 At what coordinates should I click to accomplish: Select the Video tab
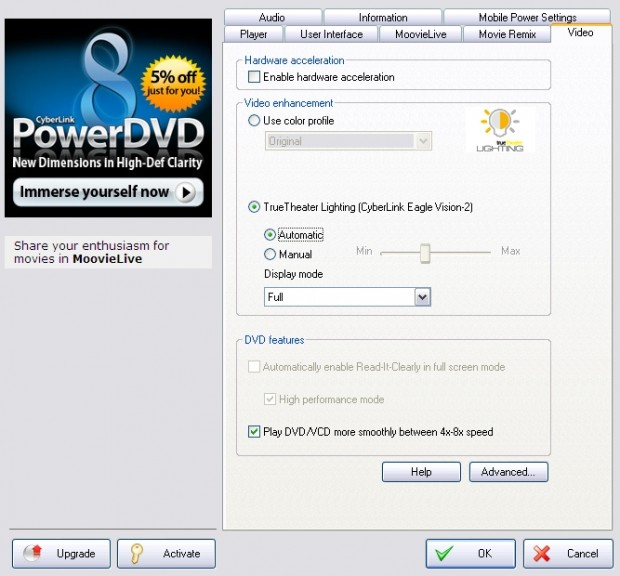click(x=580, y=33)
